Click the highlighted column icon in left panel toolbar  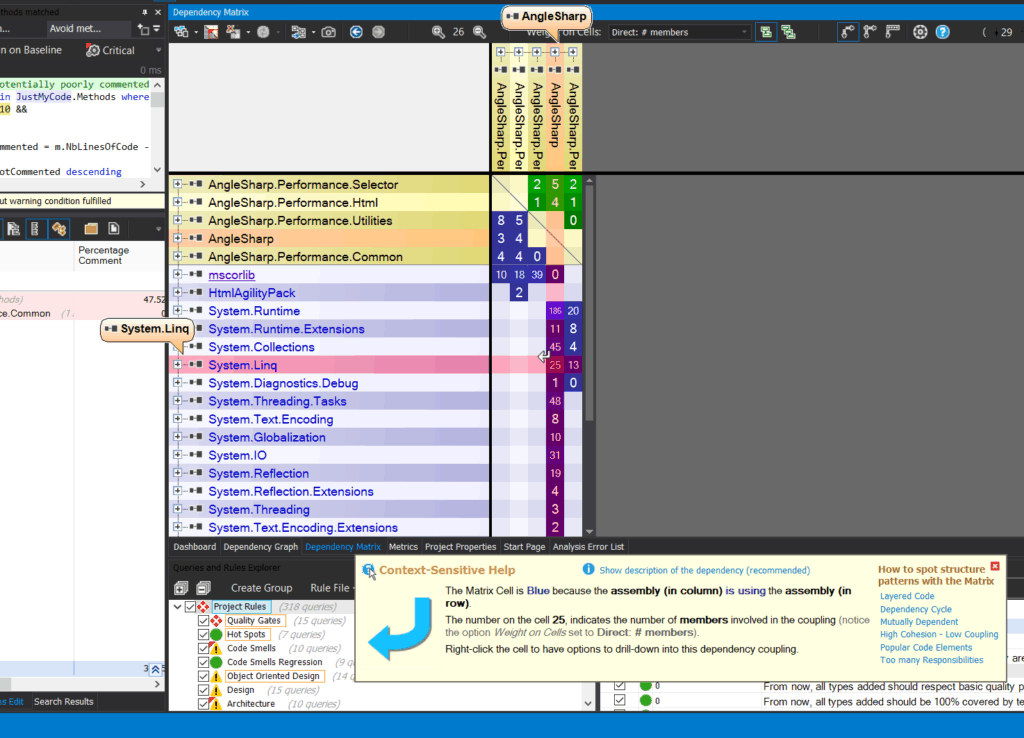coord(35,229)
